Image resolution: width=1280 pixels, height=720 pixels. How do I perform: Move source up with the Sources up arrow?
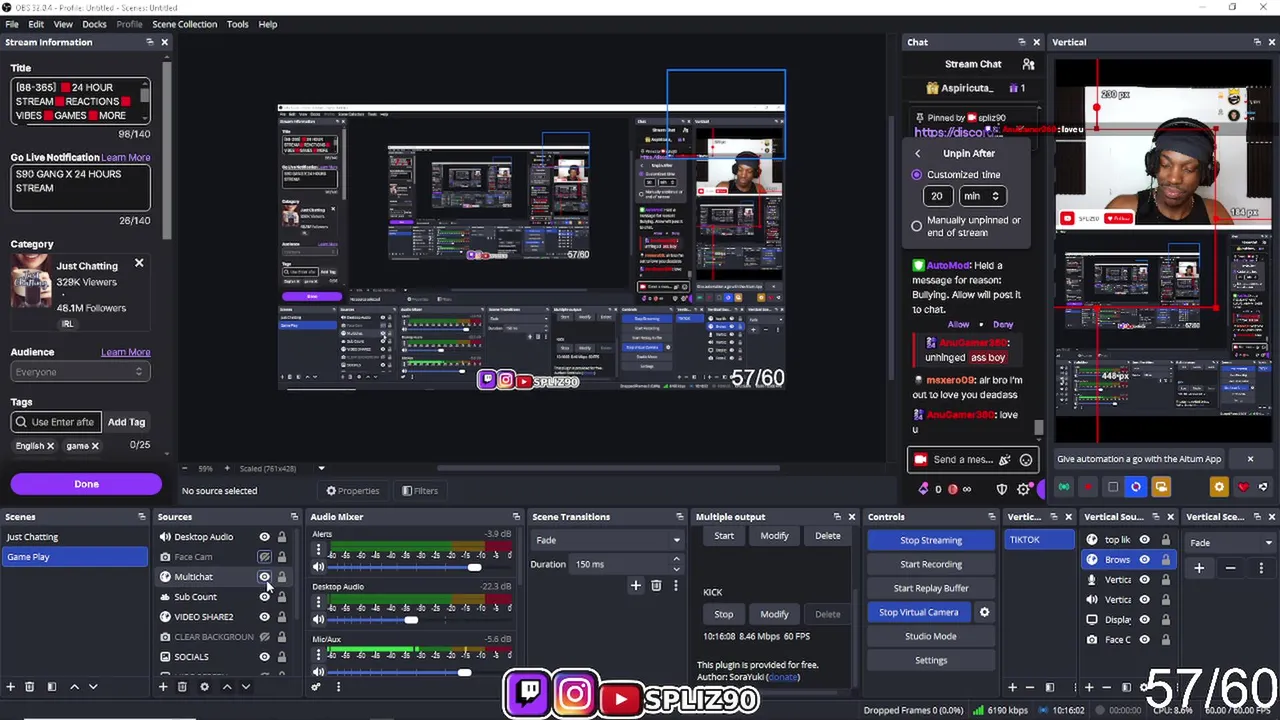[227, 687]
